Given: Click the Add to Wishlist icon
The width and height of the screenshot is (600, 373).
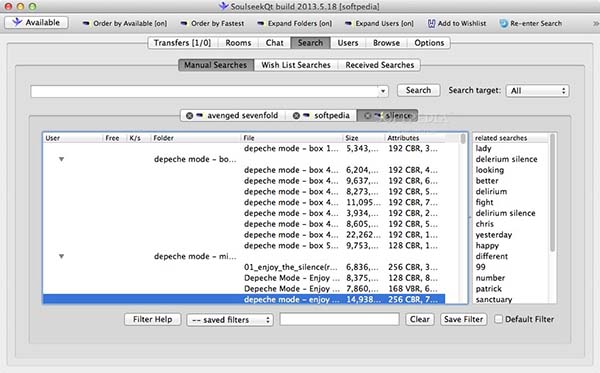Looking at the screenshot, I should [431, 23].
